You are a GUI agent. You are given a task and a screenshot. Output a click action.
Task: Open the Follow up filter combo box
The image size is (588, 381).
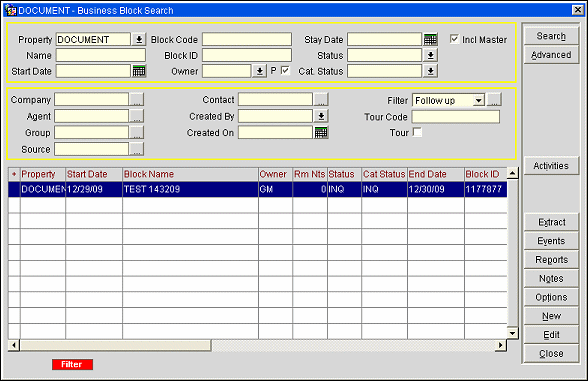(448, 100)
